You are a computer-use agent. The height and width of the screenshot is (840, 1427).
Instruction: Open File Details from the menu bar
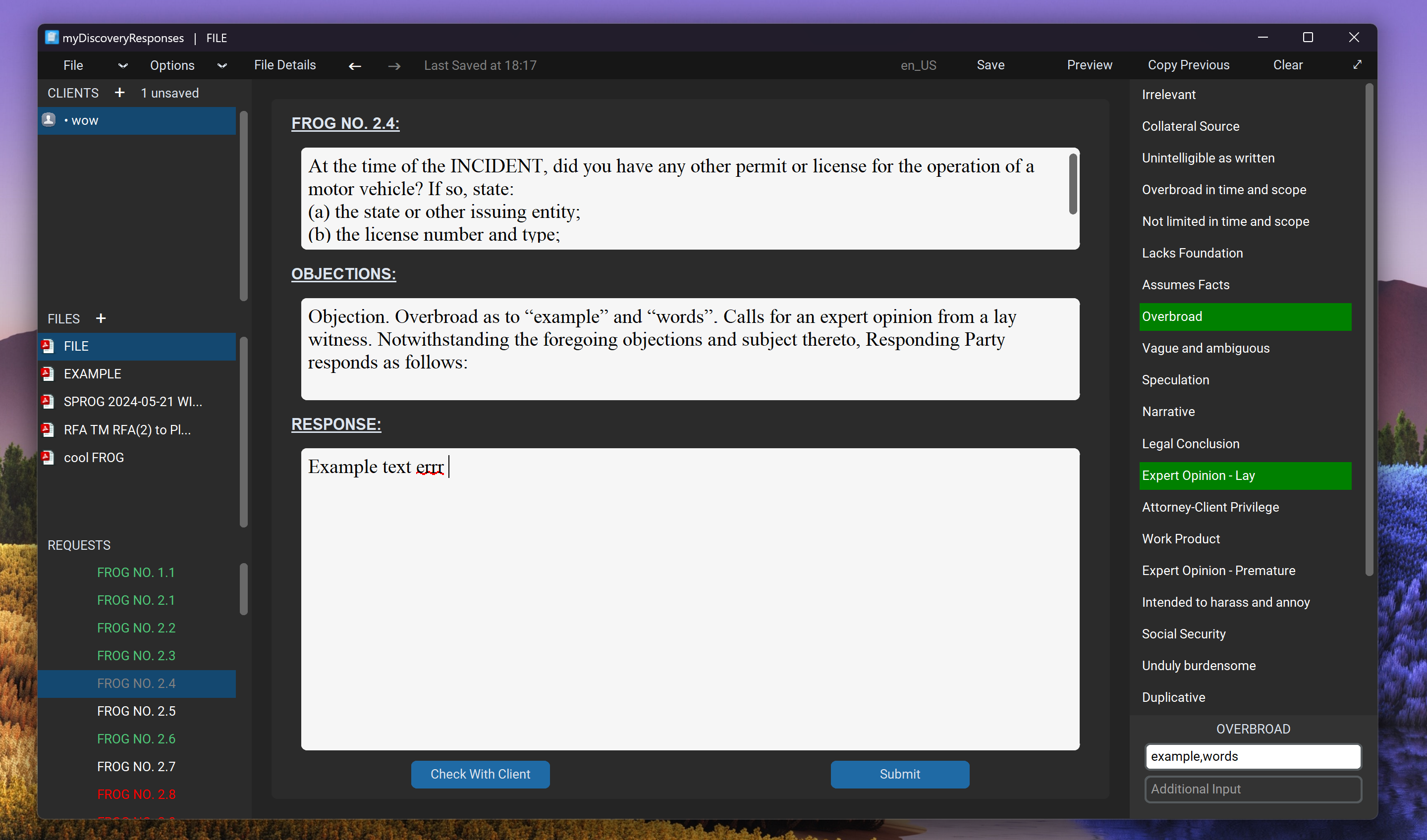(285, 65)
